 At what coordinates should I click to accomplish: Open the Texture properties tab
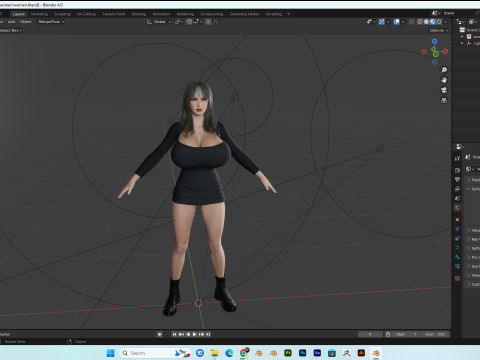(457, 278)
